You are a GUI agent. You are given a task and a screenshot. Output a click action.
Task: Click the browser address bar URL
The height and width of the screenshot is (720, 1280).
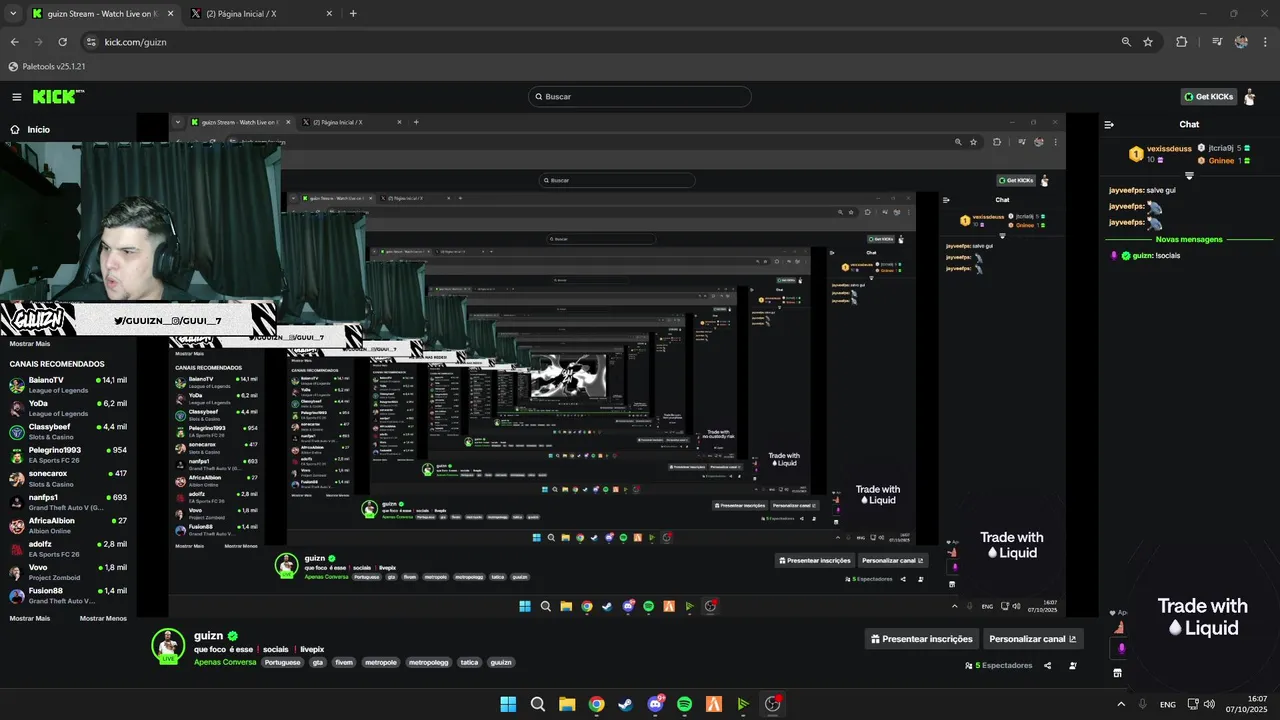135,42
